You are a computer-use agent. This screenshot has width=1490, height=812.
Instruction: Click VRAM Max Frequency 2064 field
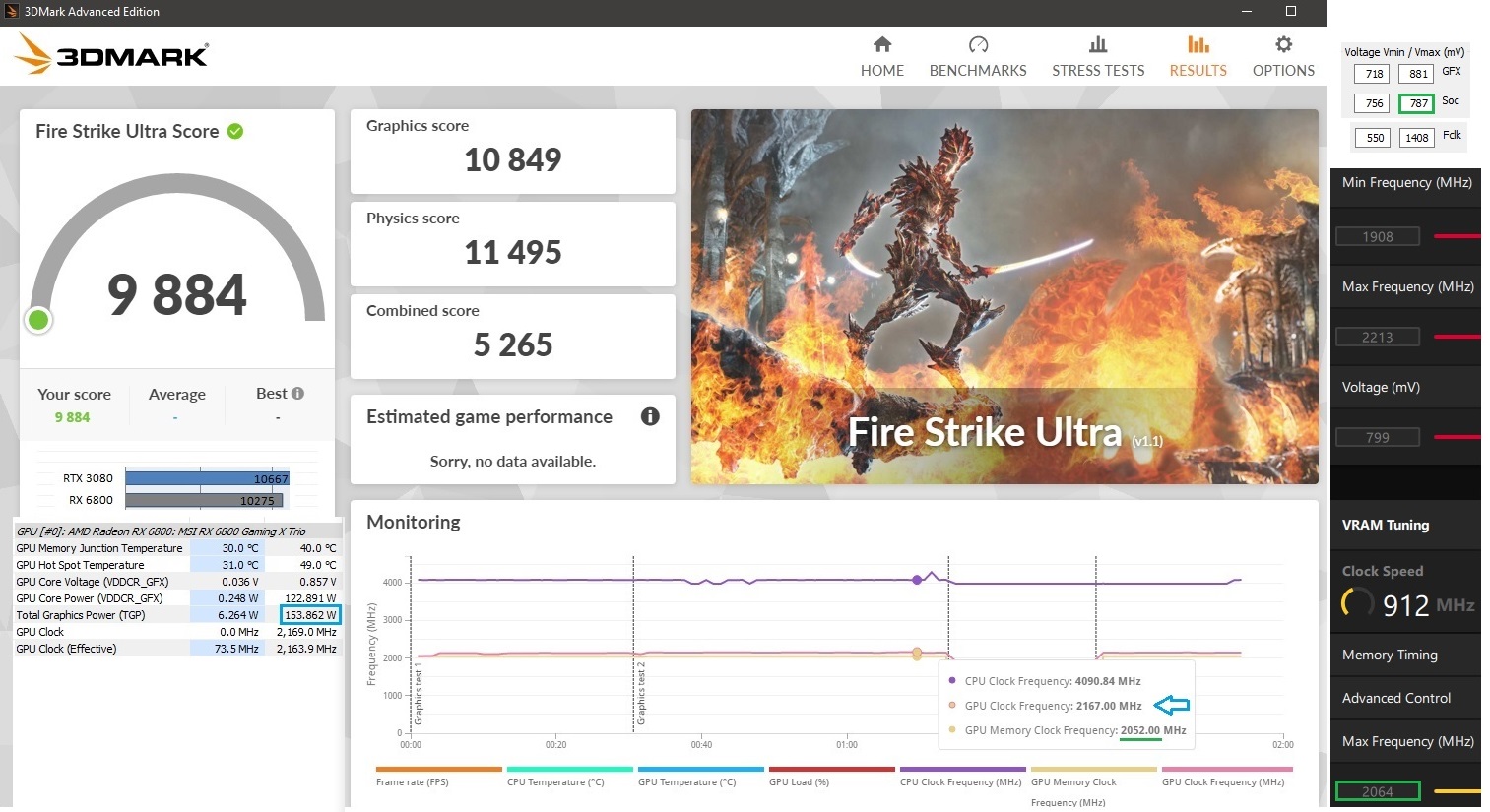coord(1378,791)
